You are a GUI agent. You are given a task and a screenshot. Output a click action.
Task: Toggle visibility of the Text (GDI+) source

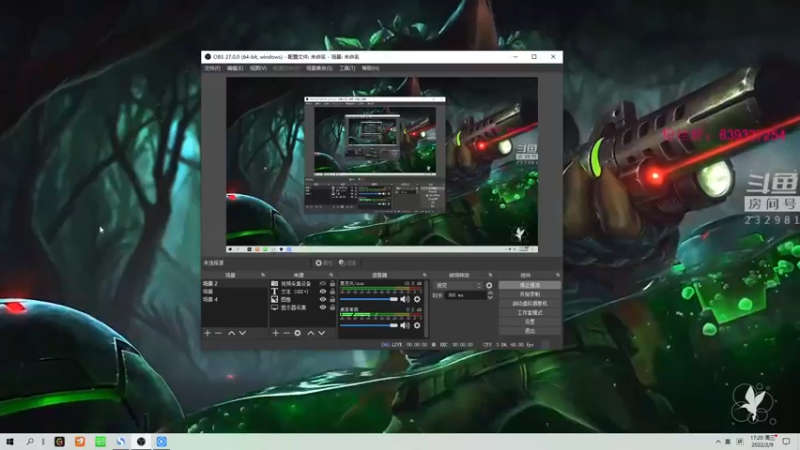[322, 291]
